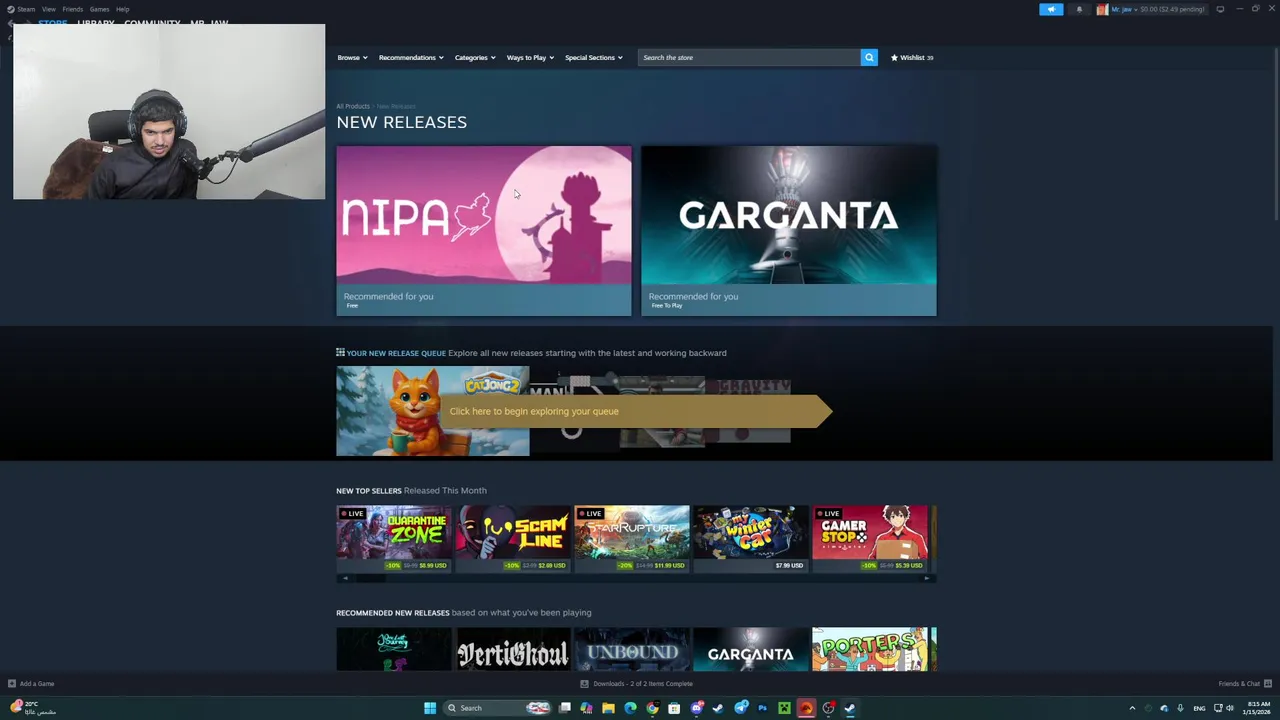Open the Help menu
The width and height of the screenshot is (1280, 720).
(122, 9)
